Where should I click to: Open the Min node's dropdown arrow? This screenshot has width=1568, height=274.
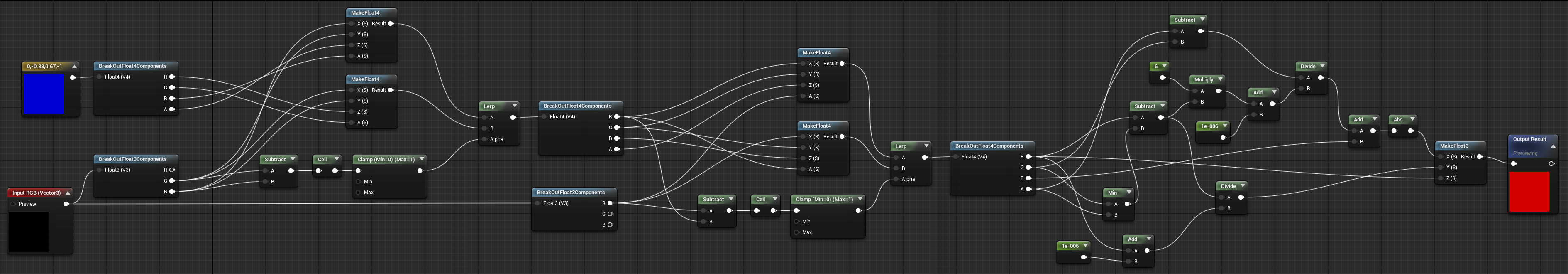[x=1129, y=192]
